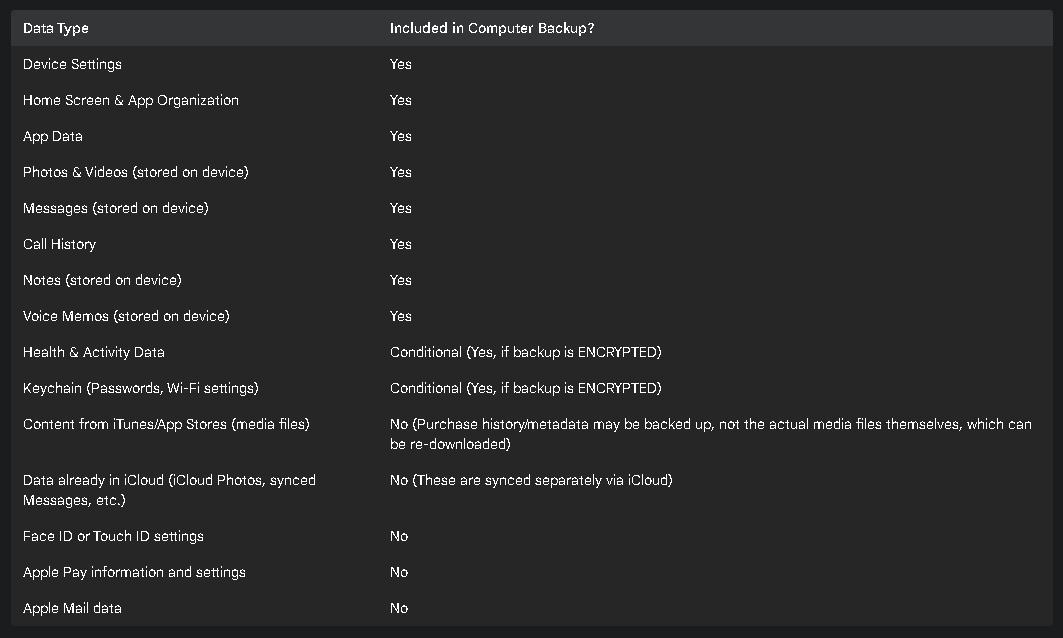Select Home Screen & App Organization cell
Viewport: 1063px width, 638px height.
tap(131, 100)
